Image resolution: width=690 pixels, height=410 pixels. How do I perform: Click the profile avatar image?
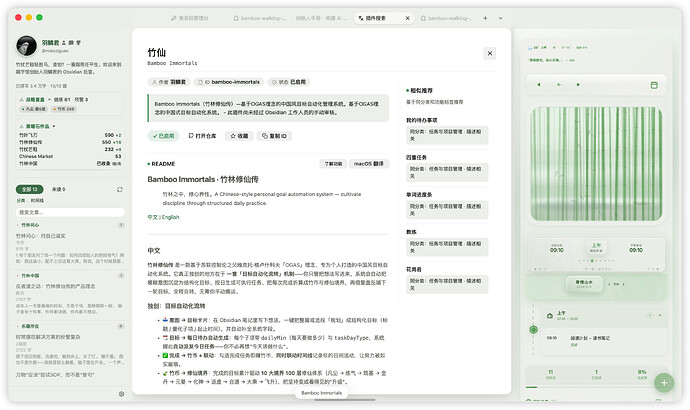pos(26,46)
